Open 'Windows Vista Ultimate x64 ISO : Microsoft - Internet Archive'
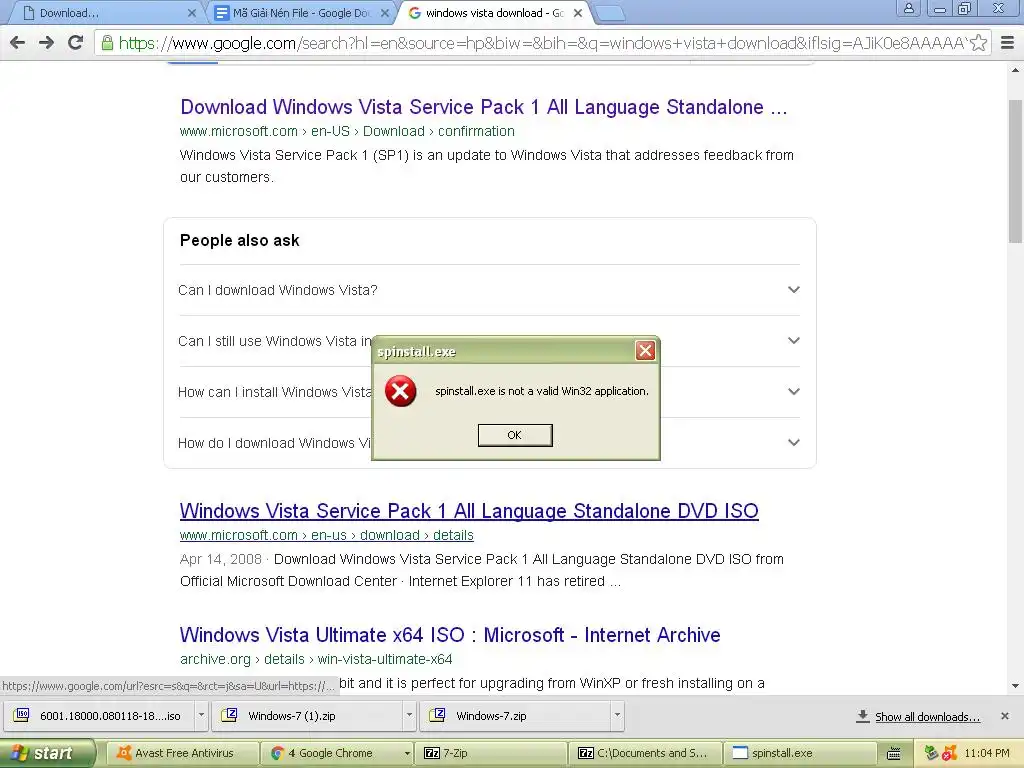The width and height of the screenshot is (1024, 768). coord(450,635)
